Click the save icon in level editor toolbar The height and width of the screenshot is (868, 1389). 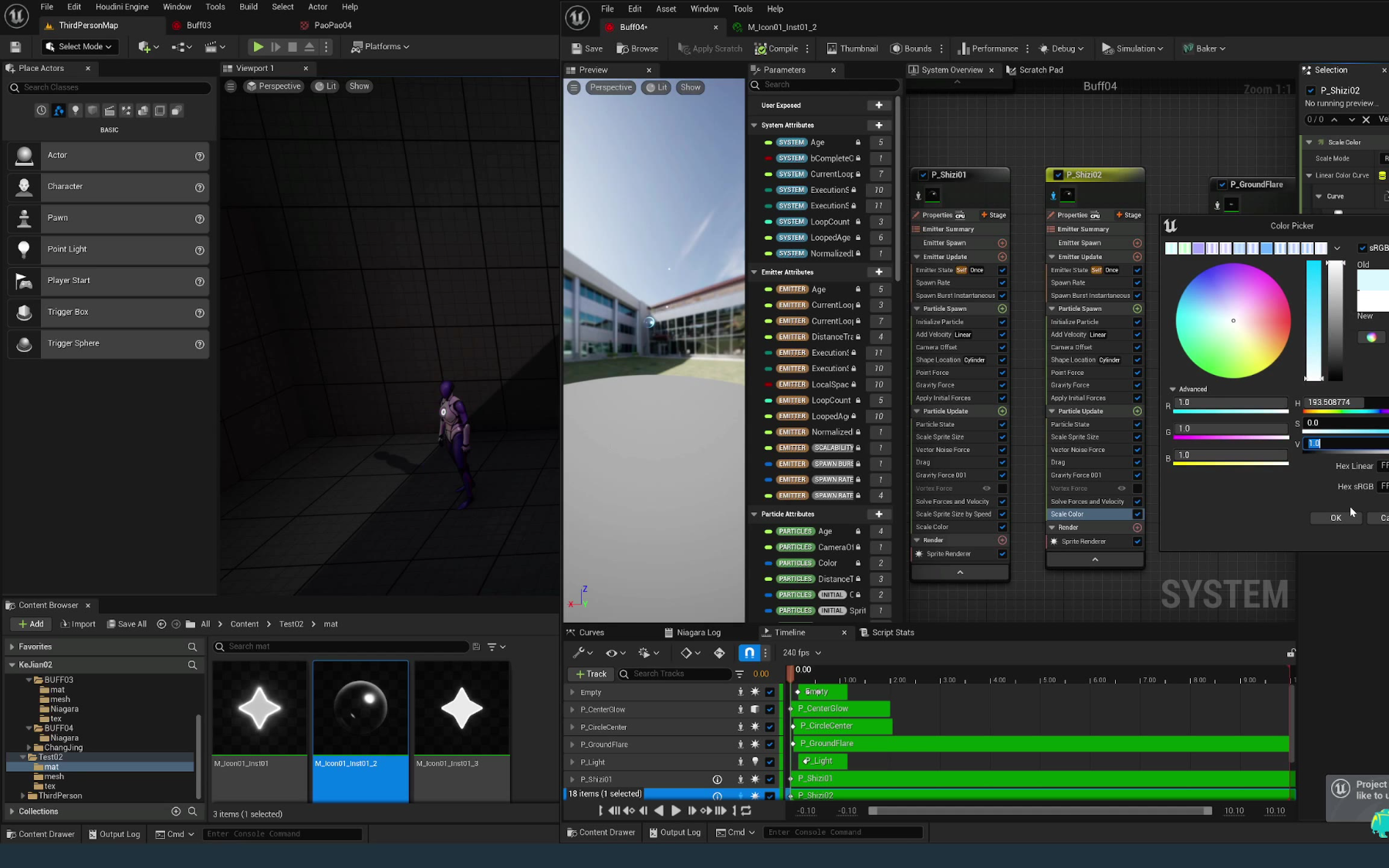[15, 47]
